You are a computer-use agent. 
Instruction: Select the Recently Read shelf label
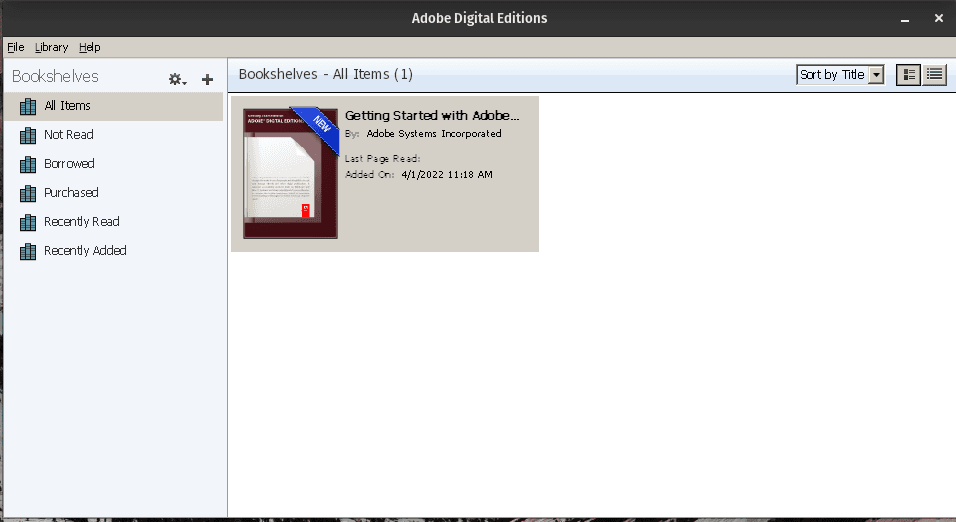(82, 221)
